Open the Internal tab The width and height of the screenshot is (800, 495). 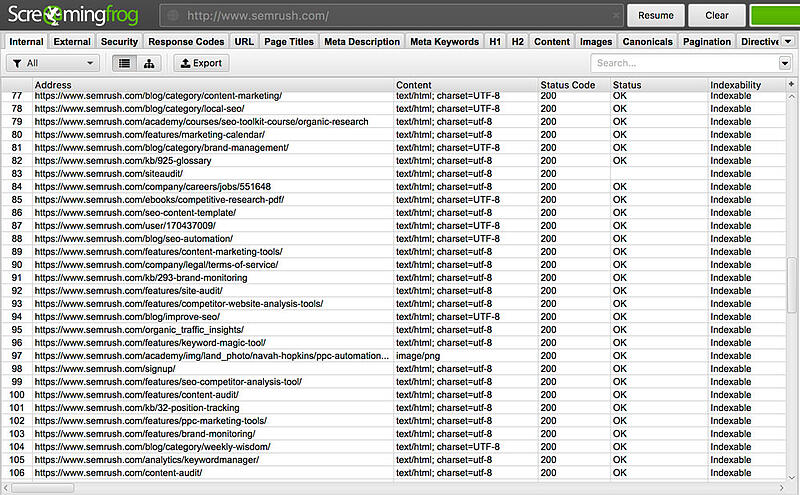(x=26, y=42)
